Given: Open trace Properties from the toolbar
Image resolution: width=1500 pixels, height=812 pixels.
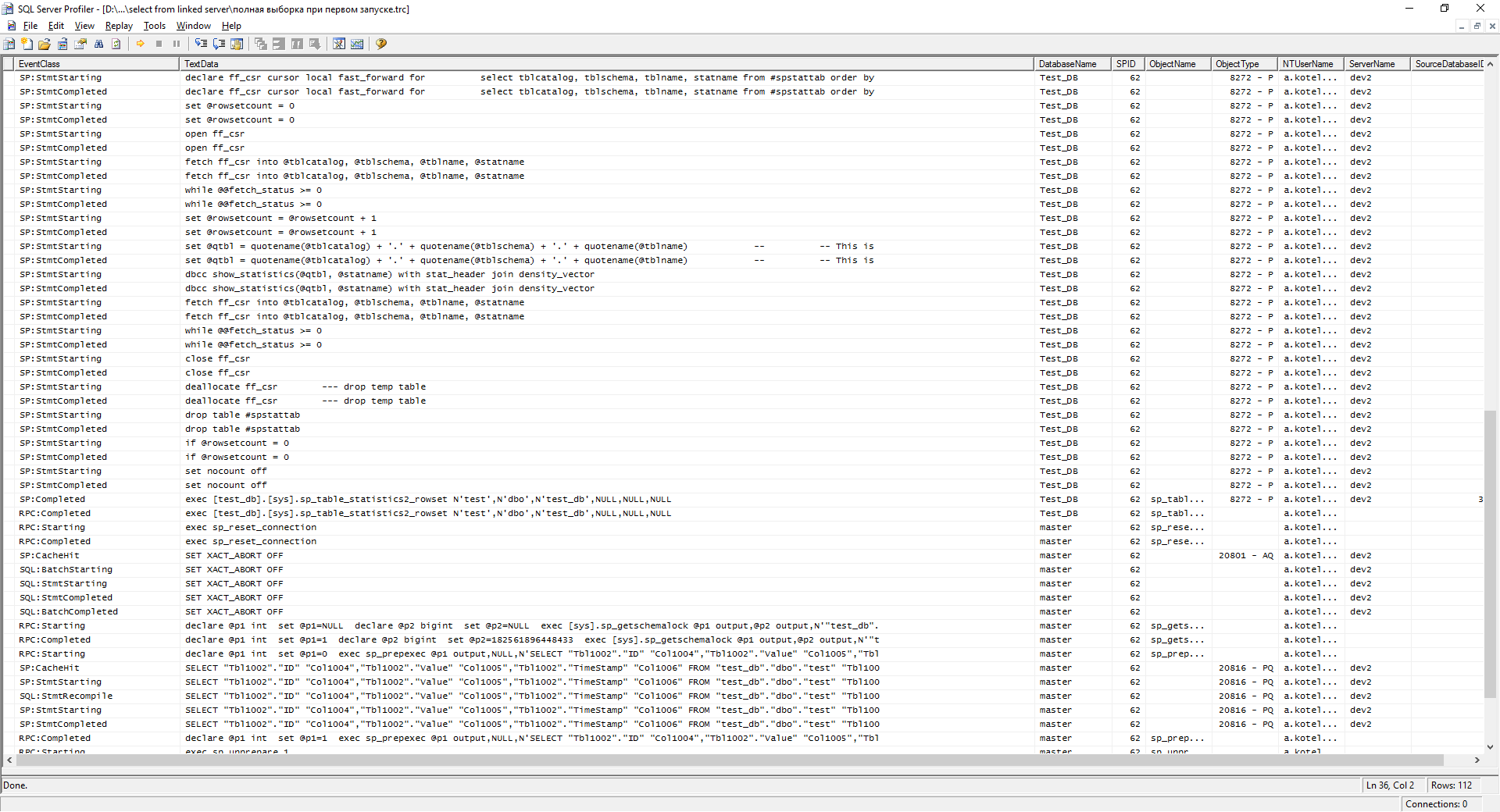Looking at the screenshot, I should (80, 44).
